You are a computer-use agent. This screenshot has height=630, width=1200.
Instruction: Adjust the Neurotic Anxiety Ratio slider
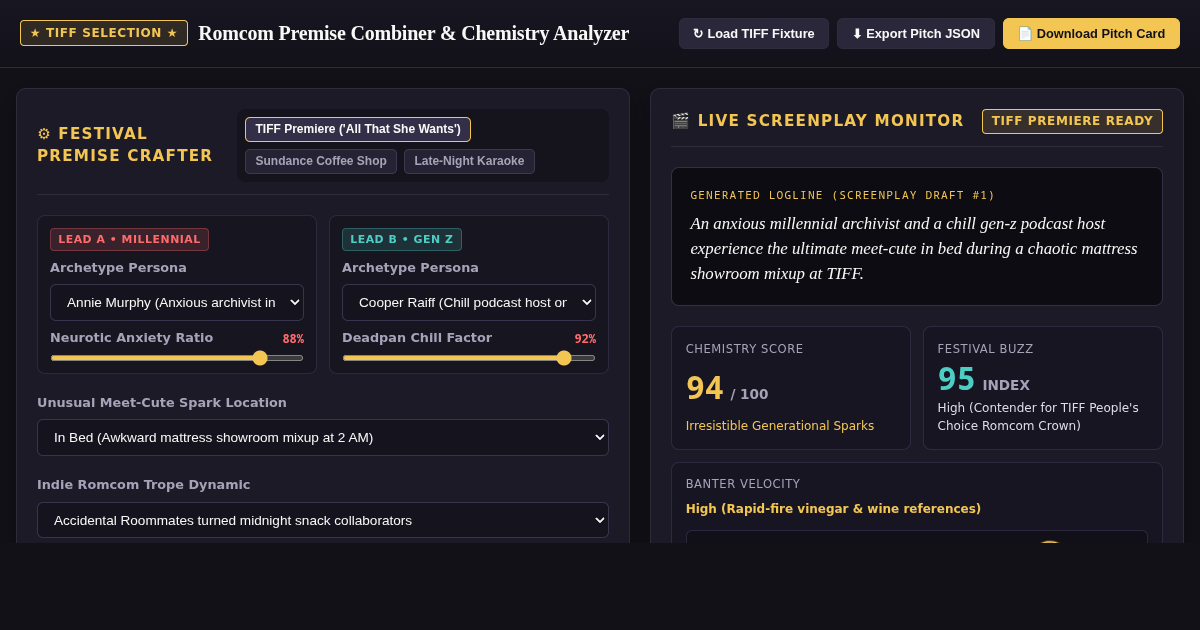177,358
